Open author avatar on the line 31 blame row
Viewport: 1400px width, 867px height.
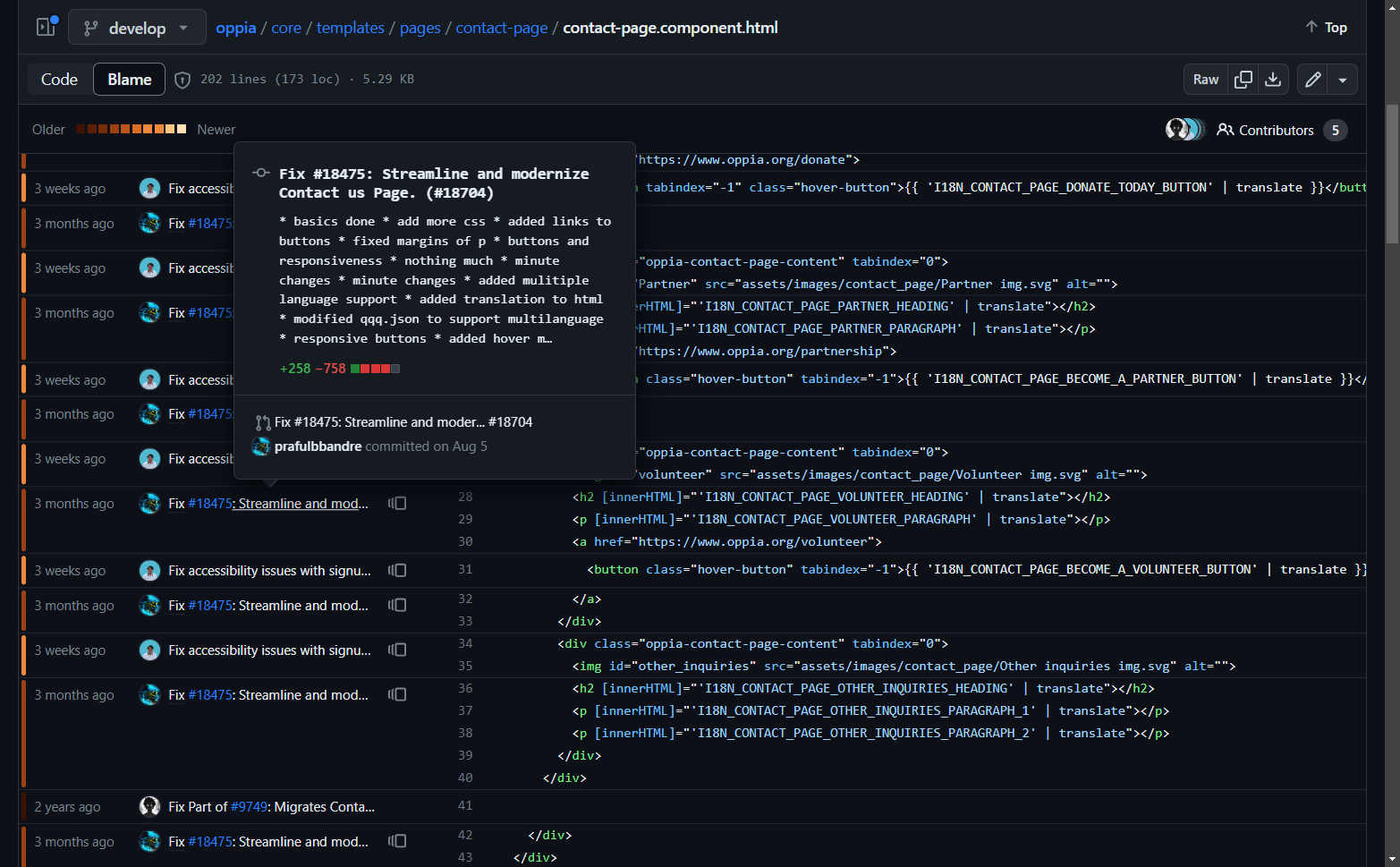pos(150,571)
